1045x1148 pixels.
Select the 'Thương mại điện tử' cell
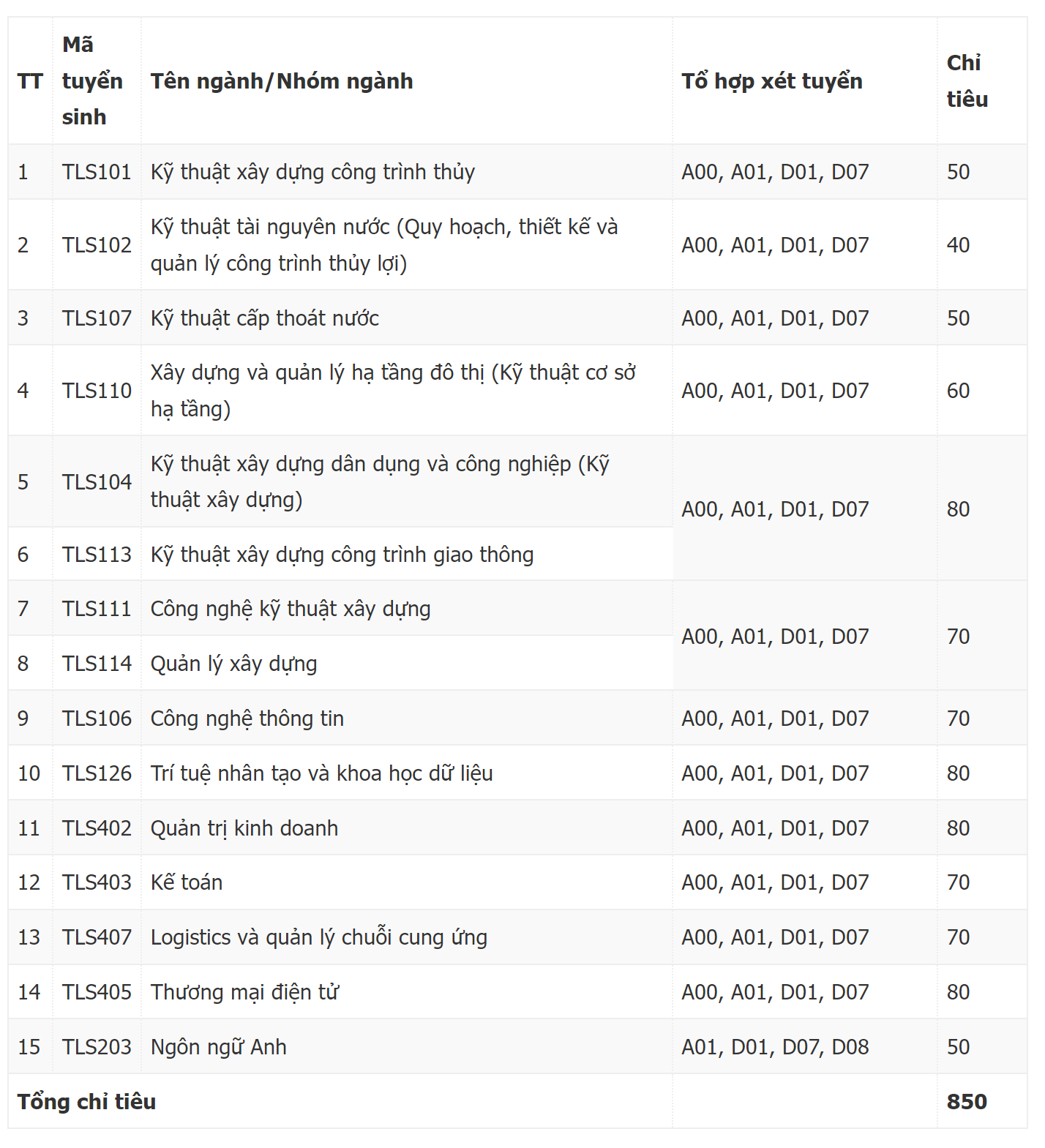coord(244,992)
